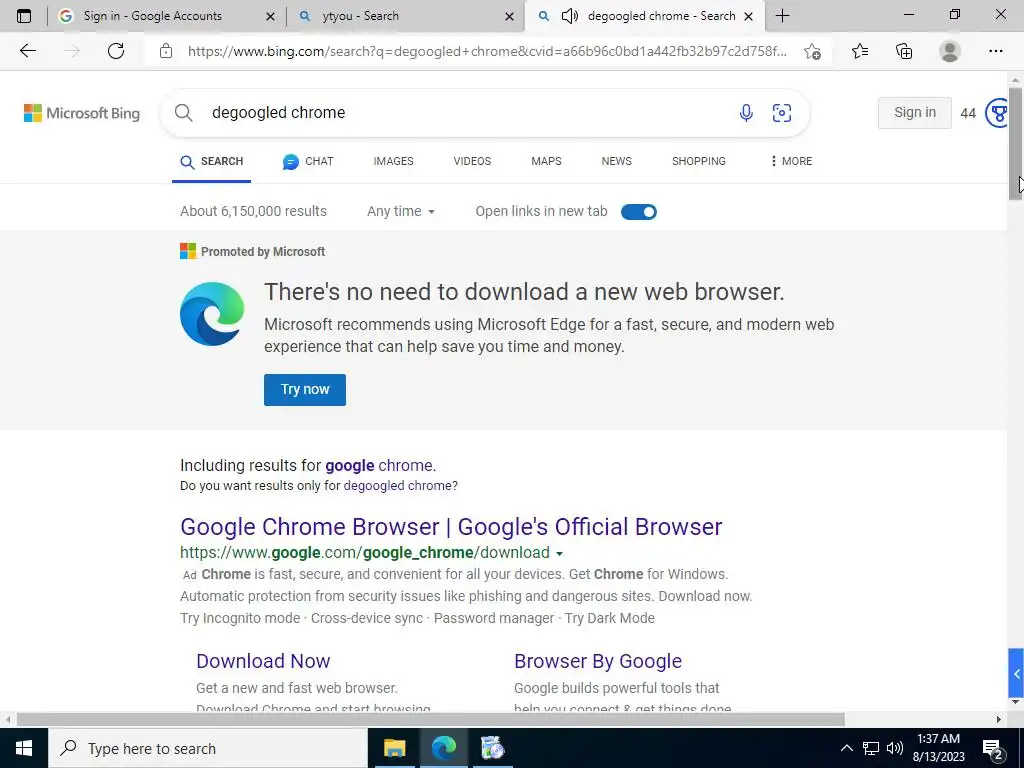1024x768 pixels.
Task: Search using voice microphone icon
Action: [746, 113]
